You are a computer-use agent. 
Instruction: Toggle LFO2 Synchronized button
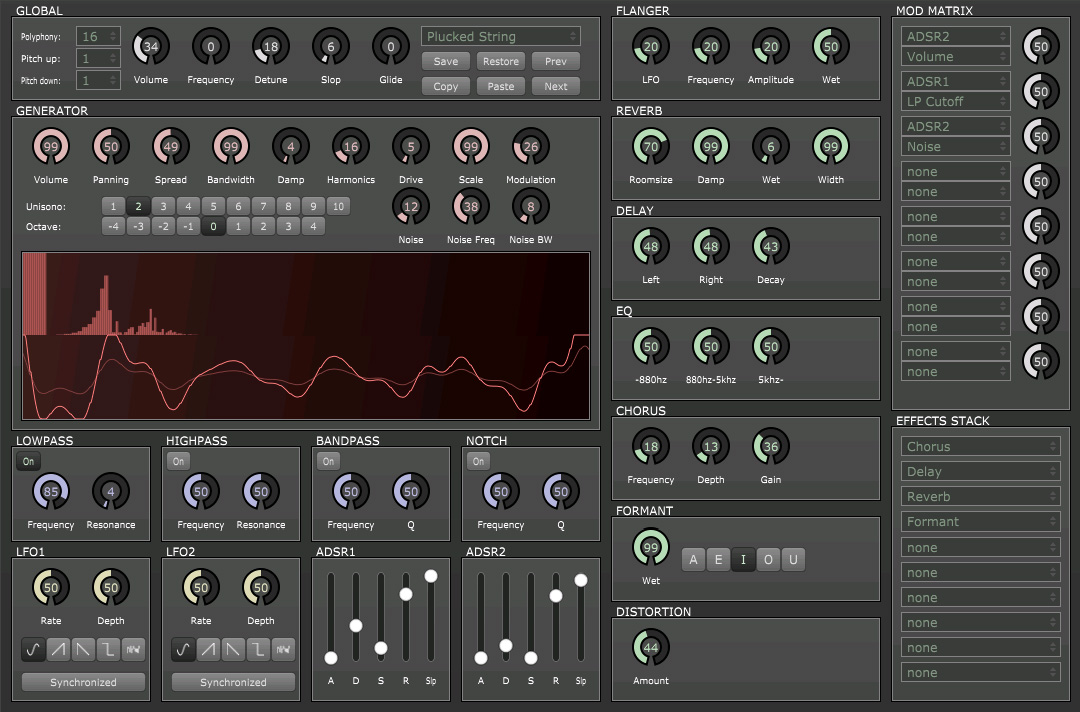(233, 682)
